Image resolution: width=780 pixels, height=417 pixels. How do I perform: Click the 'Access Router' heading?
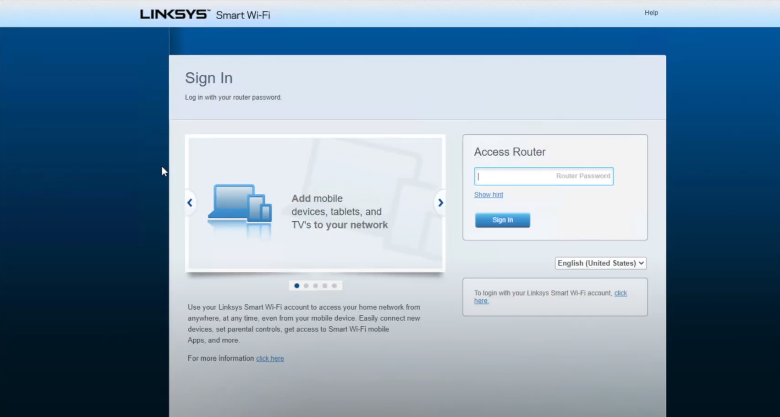click(509, 152)
